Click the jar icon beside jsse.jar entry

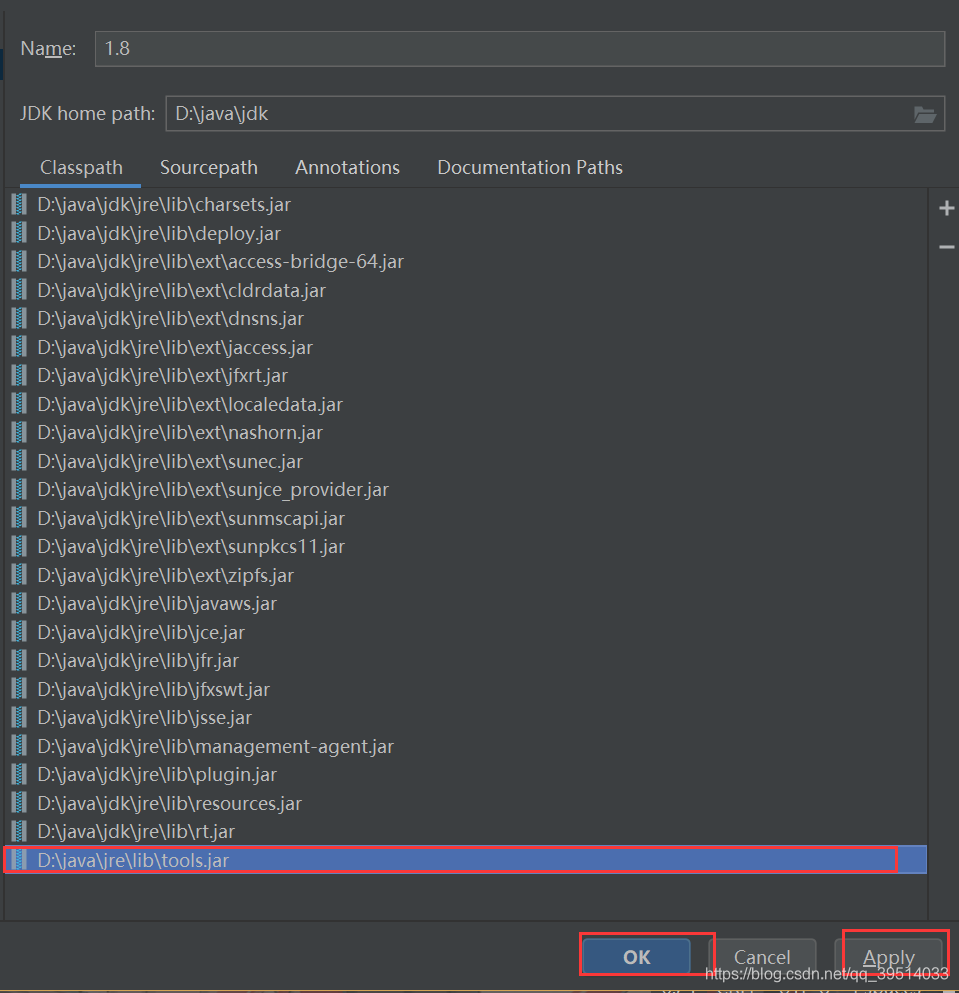[x=20, y=717]
